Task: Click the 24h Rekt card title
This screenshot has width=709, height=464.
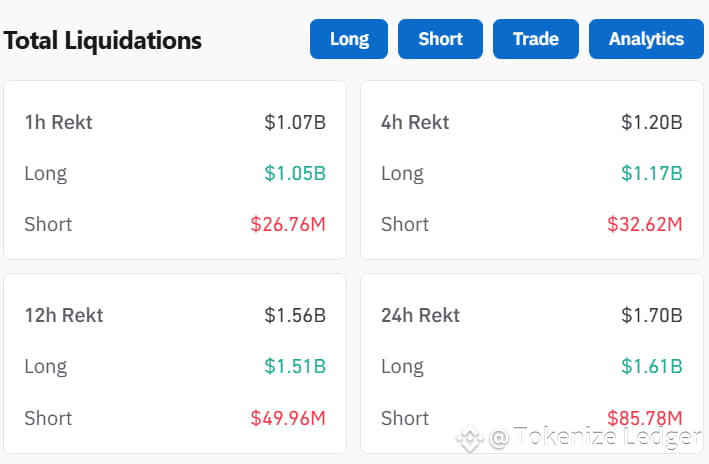Action: (x=421, y=315)
